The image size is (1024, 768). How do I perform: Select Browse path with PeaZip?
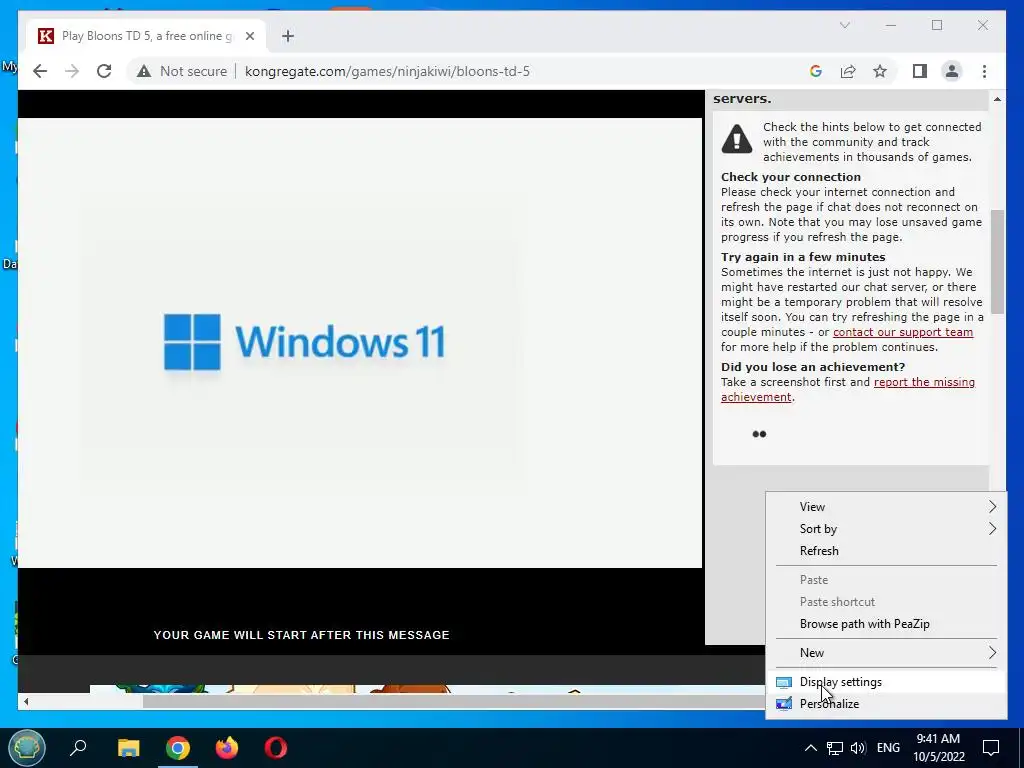(x=886, y=624)
